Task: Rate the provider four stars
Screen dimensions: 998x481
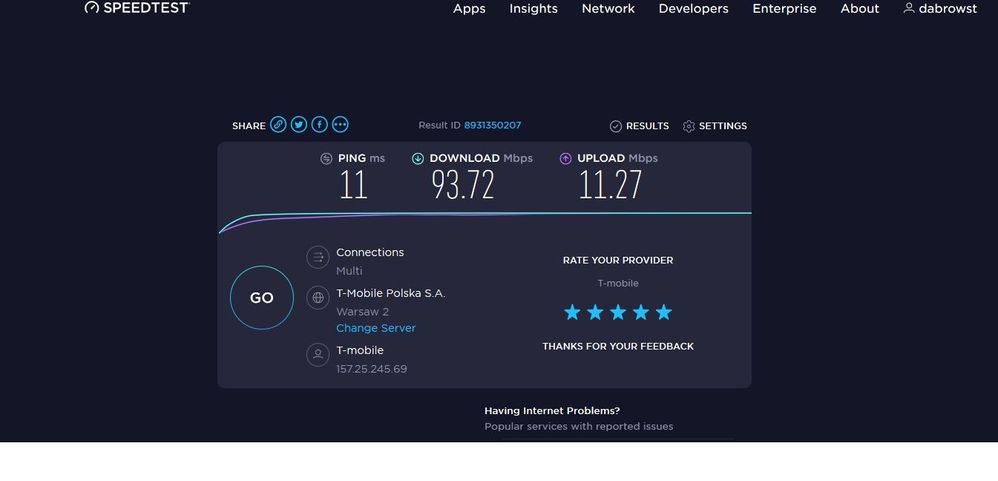Action: point(641,312)
